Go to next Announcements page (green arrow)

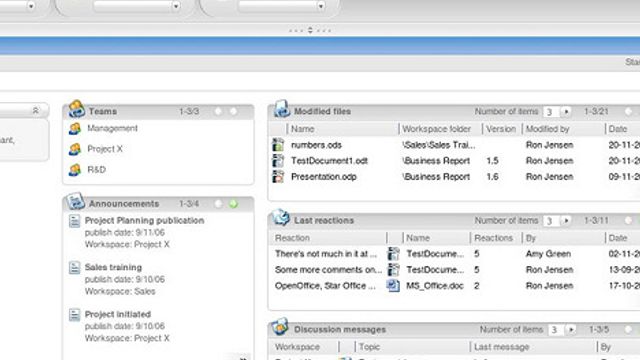tap(233, 204)
